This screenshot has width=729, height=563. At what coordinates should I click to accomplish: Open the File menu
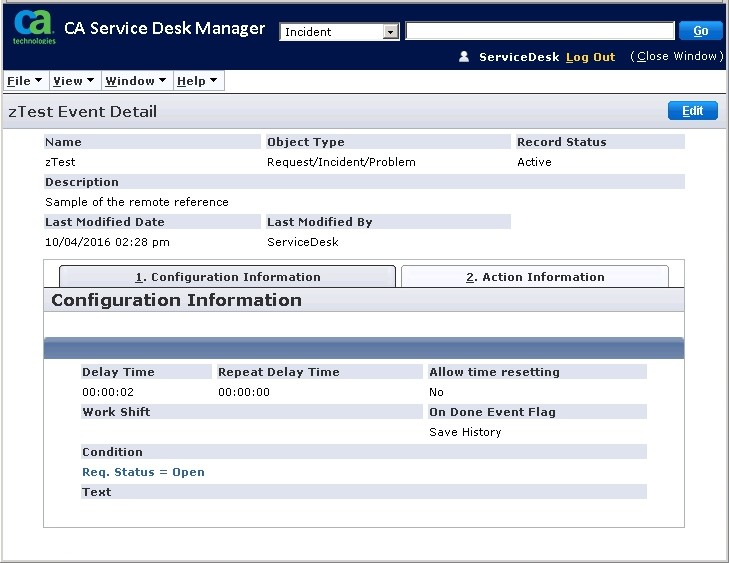tap(24, 81)
